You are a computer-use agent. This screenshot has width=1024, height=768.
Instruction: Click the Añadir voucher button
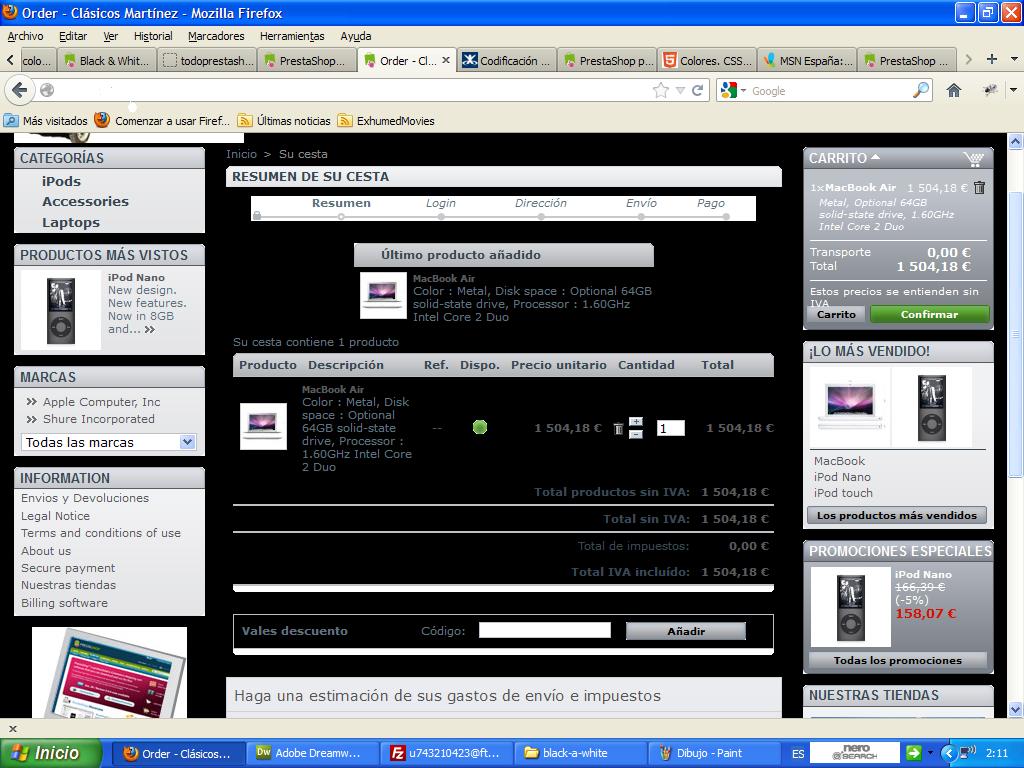(x=686, y=631)
